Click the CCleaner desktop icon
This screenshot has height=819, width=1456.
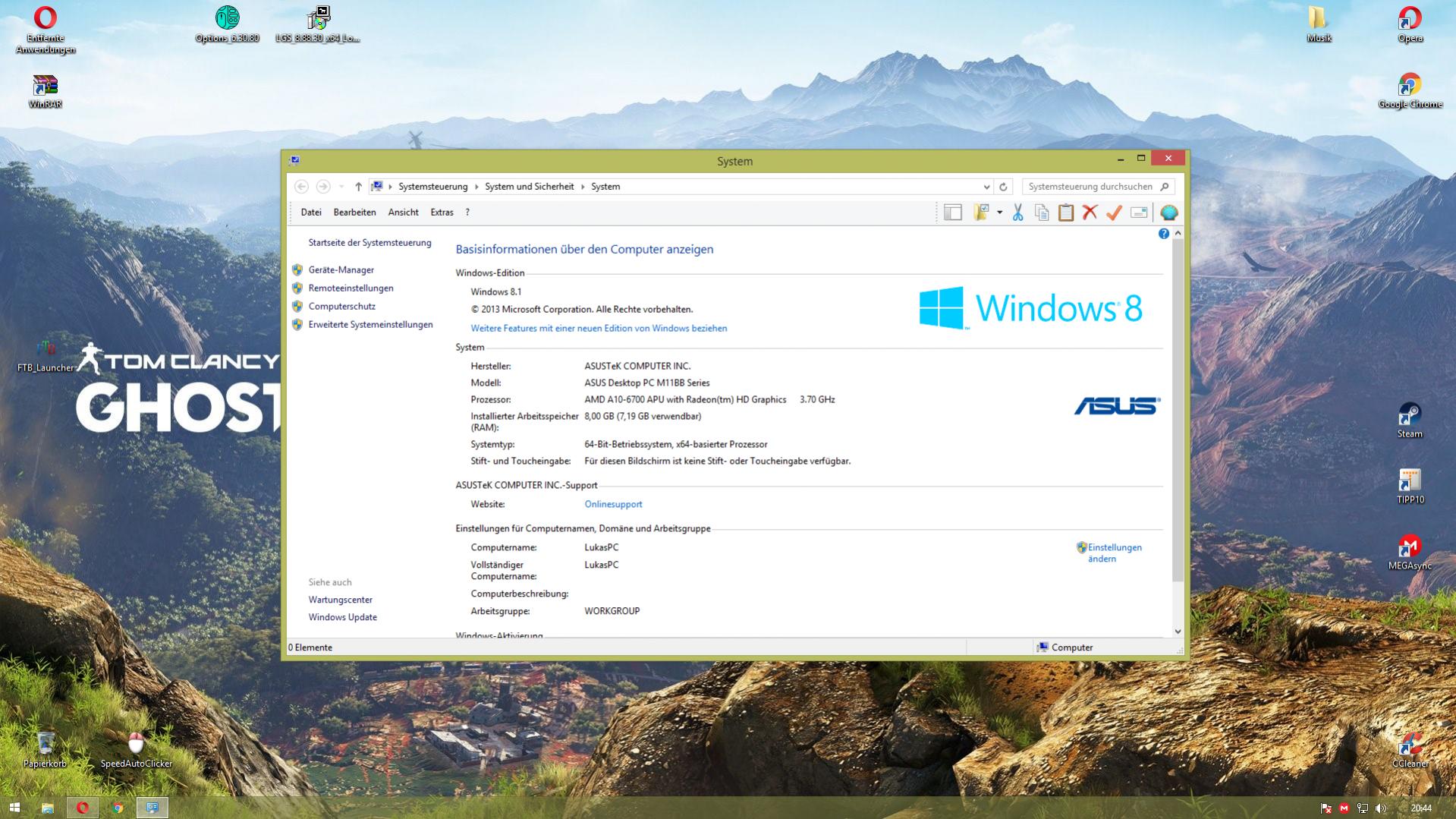(x=1410, y=751)
